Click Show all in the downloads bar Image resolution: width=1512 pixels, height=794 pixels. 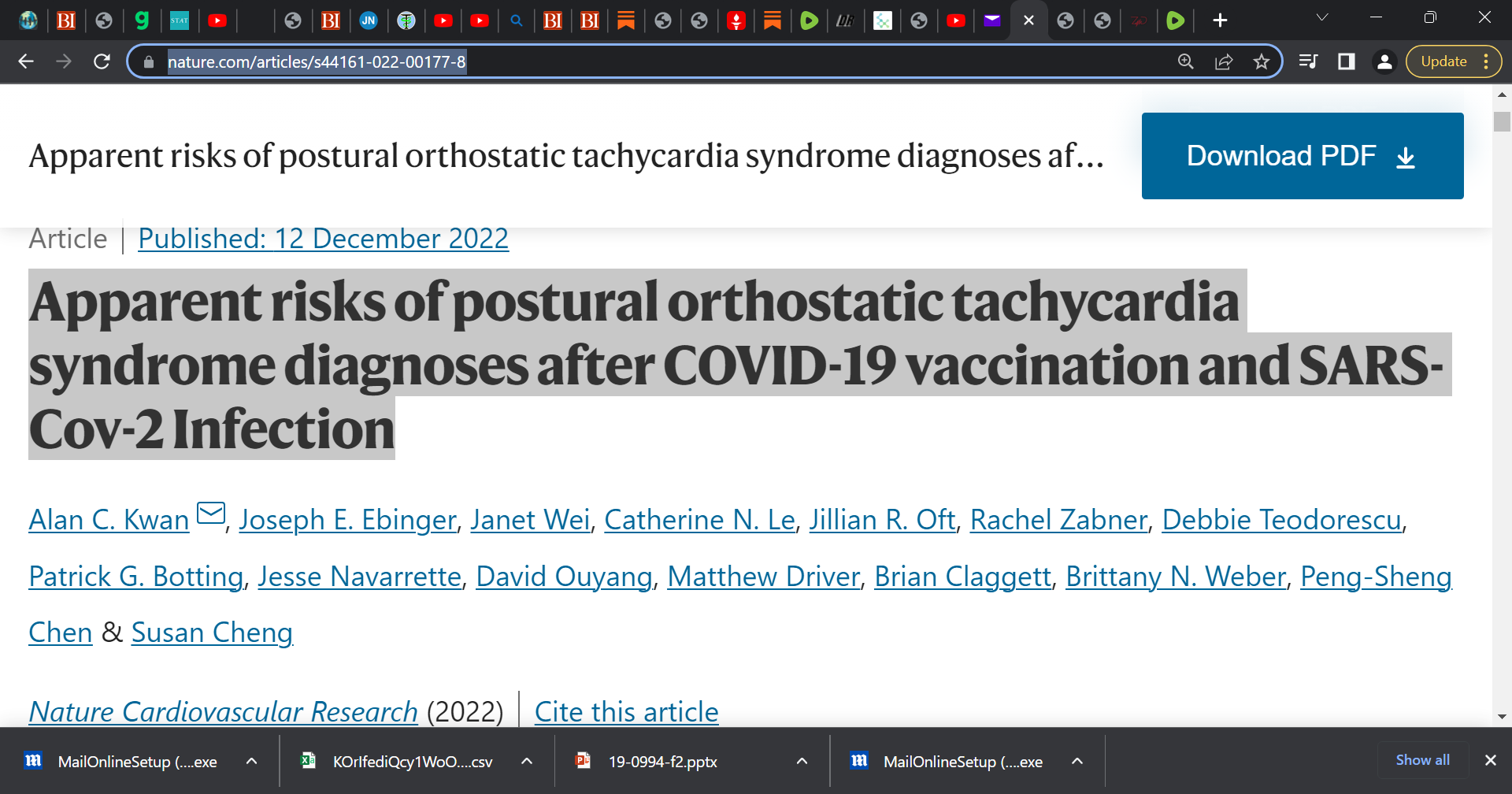[x=1421, y=759]
